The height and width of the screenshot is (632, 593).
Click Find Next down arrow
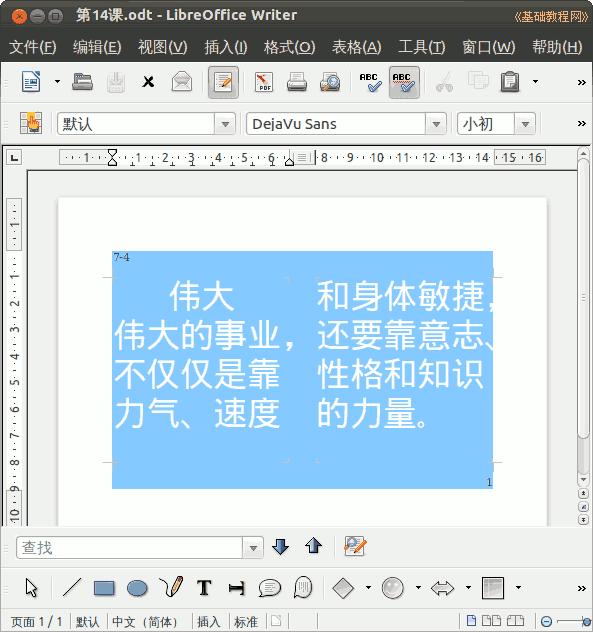point(280,547)
